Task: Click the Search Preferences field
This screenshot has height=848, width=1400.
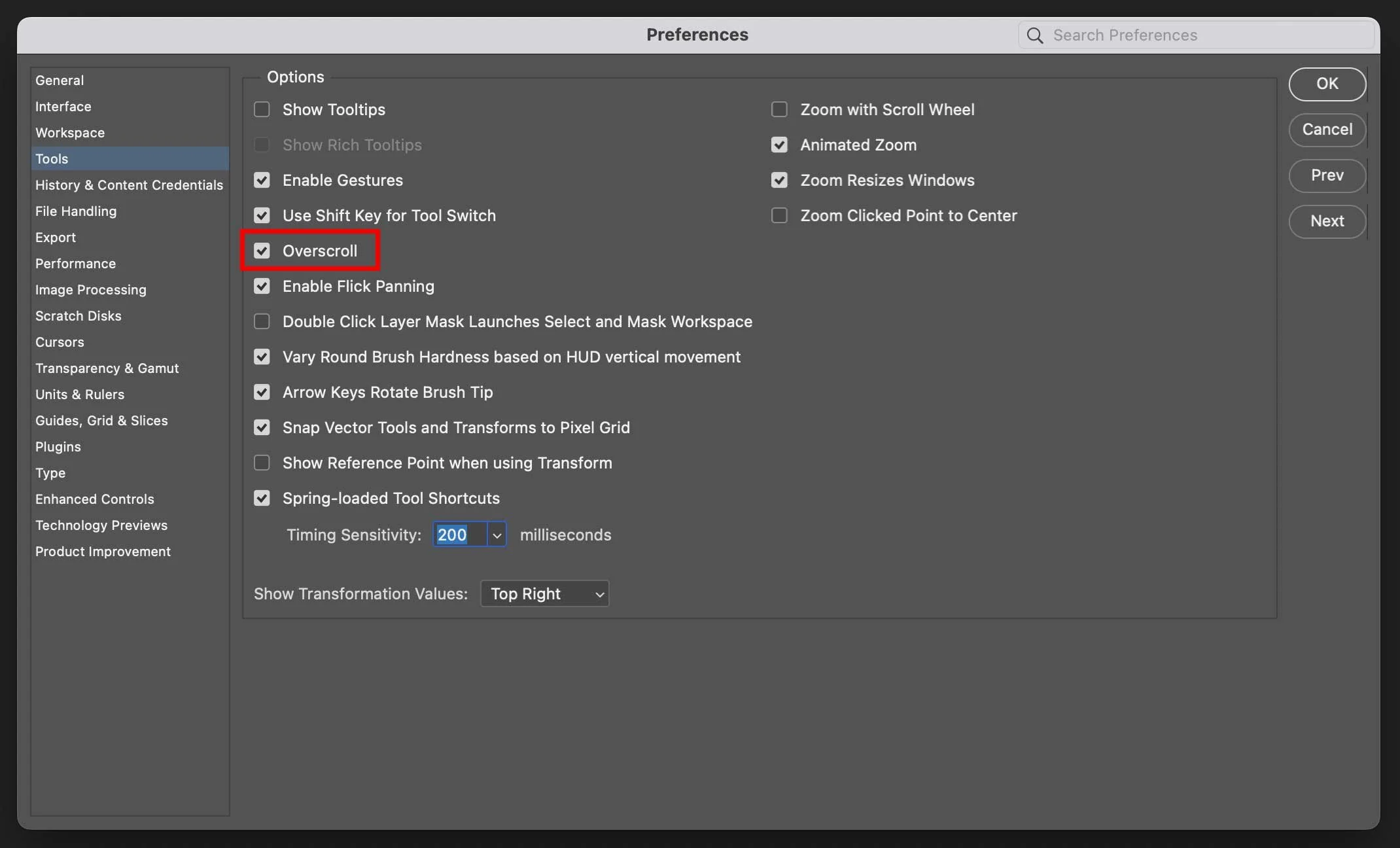Action: click(x=1196, y=35)
